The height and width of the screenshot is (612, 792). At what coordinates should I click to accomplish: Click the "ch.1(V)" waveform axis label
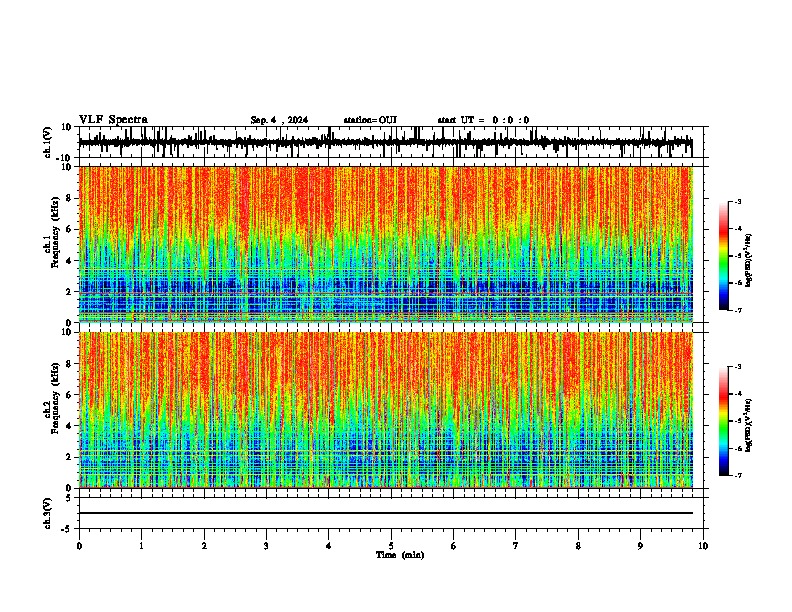point(48,142)
